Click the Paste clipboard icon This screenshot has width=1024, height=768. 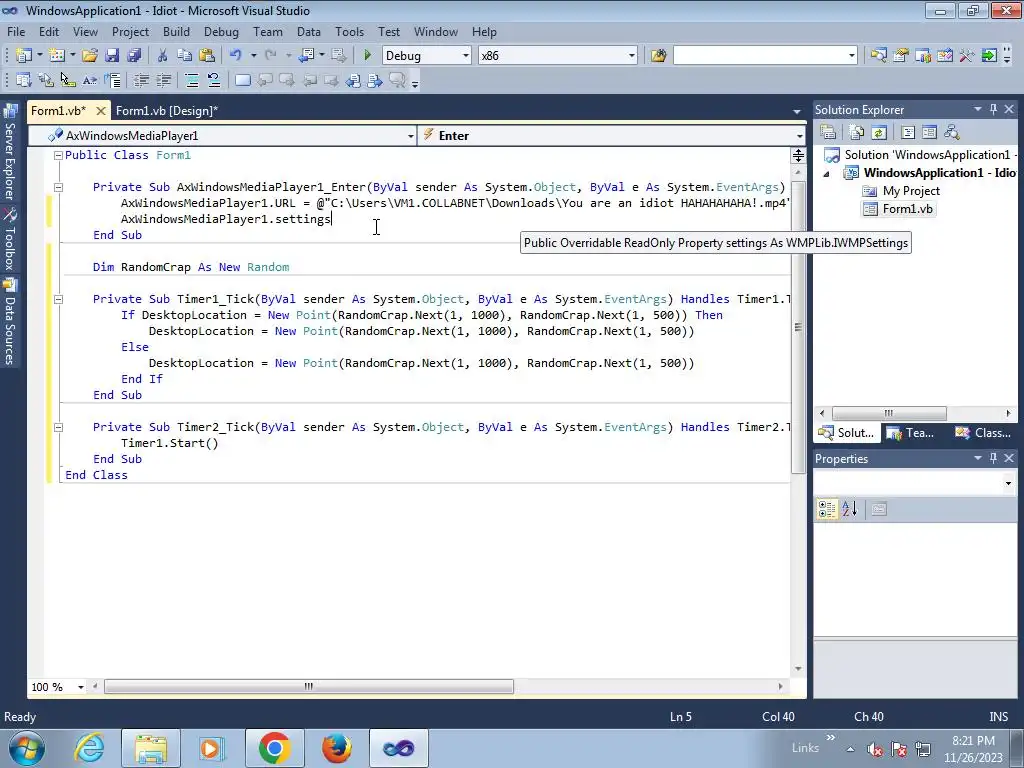[x=207, y=56]
